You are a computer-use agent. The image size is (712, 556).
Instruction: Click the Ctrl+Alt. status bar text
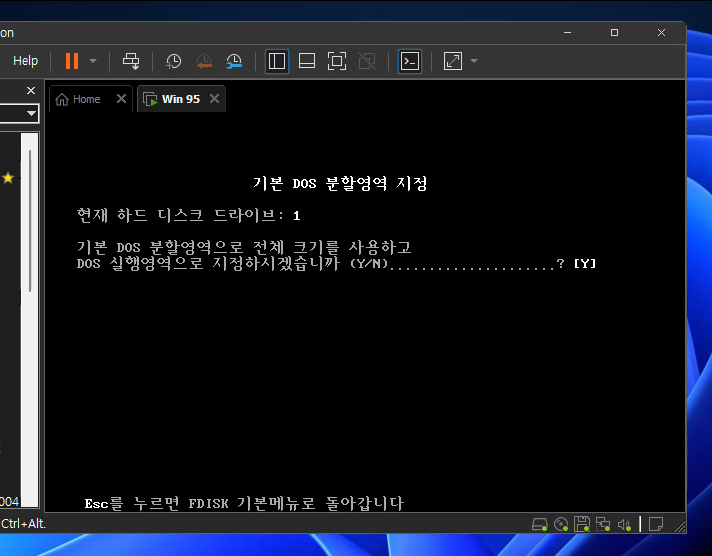tap(23, 524)
